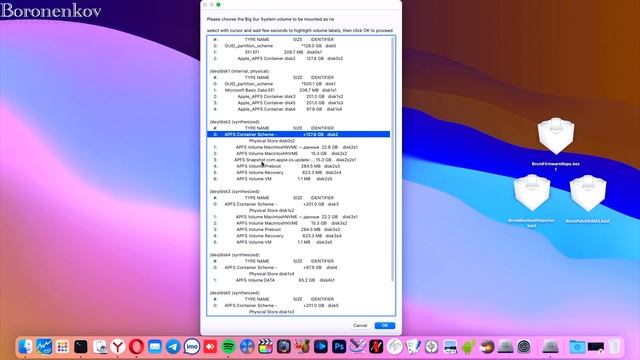The height and width of the screenshot is (360, 640).
Task: Open Photoshop from the dock
Action: click(339, 347)
